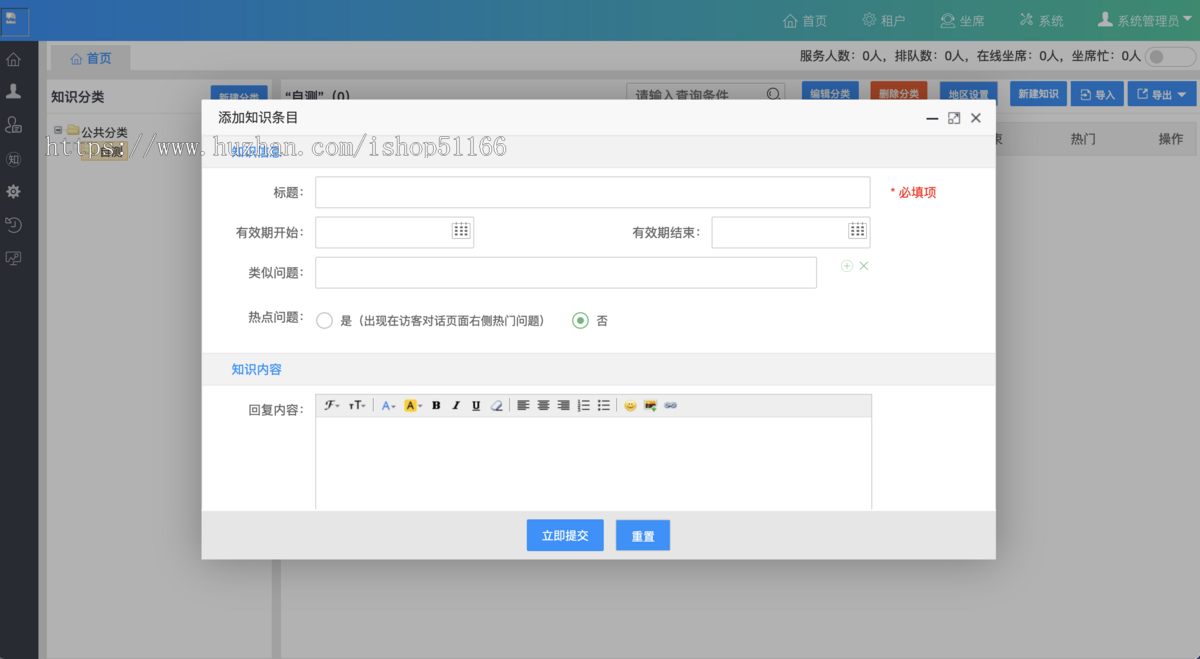Click the 操作 column header

1171,139
